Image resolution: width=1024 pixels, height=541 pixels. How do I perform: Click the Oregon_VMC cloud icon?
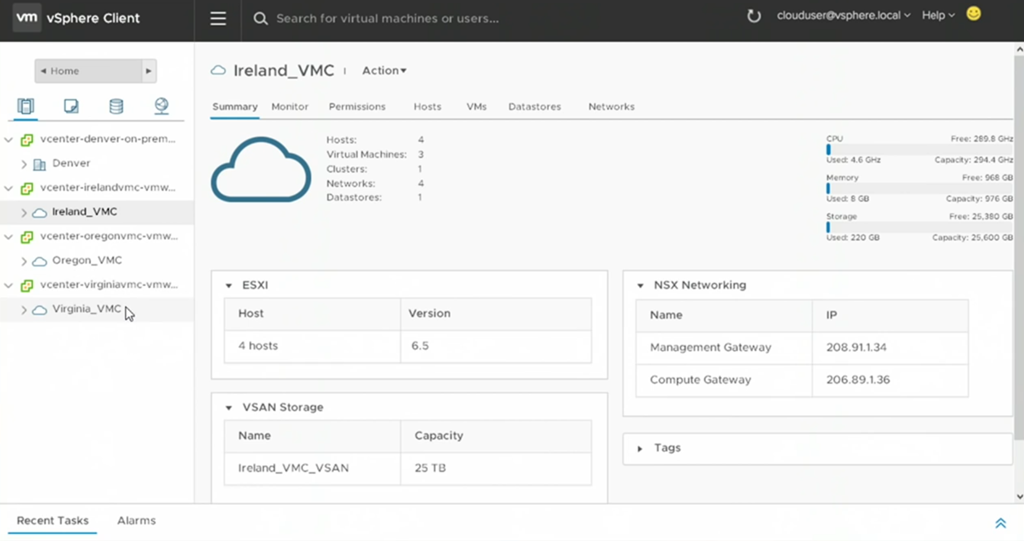[x=39, y=261]
